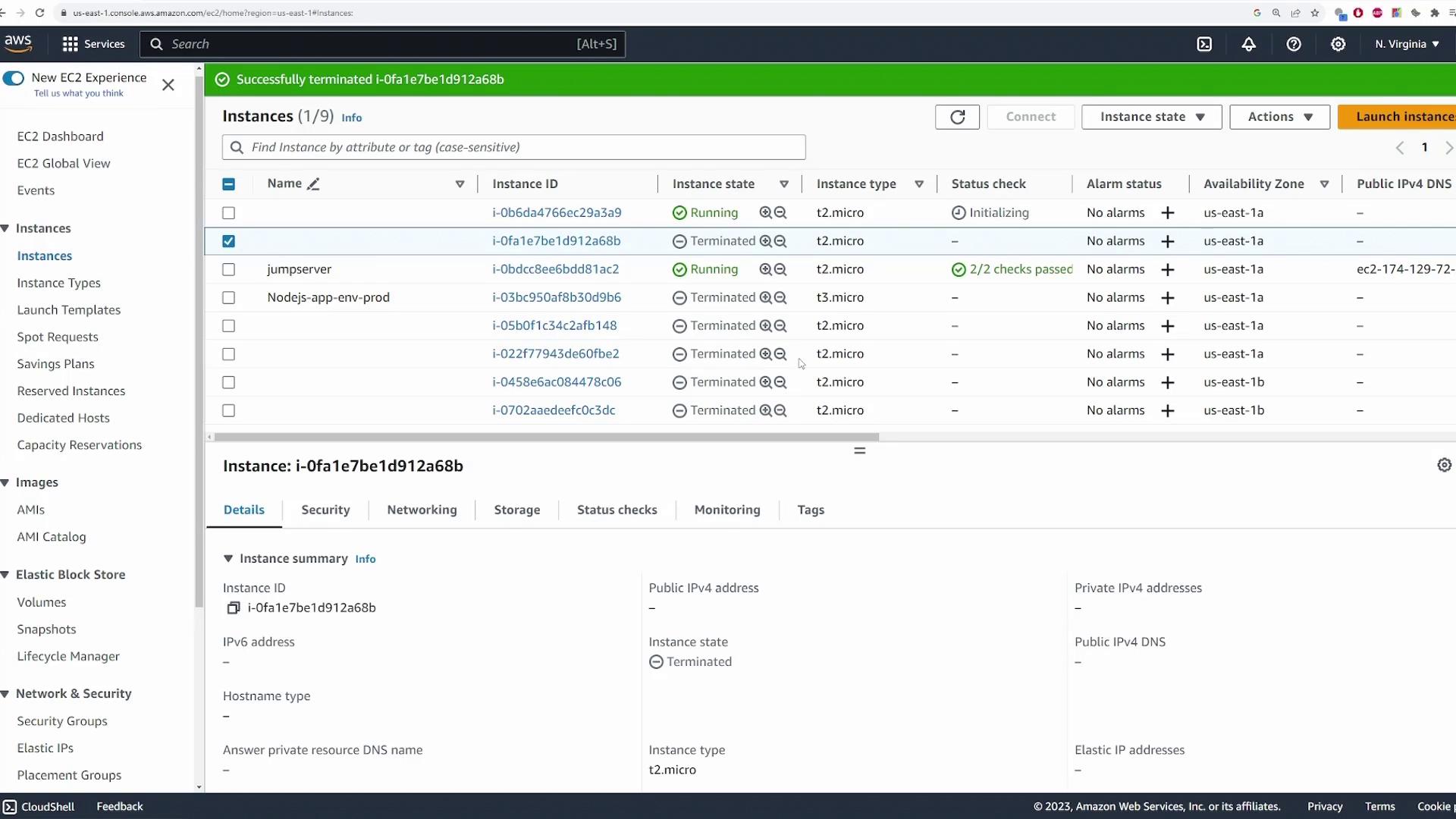Image resolution: width=1456 pixels, height=819 pixels.
Task: Go to previous page of instances
Action: click(1400, 148)
